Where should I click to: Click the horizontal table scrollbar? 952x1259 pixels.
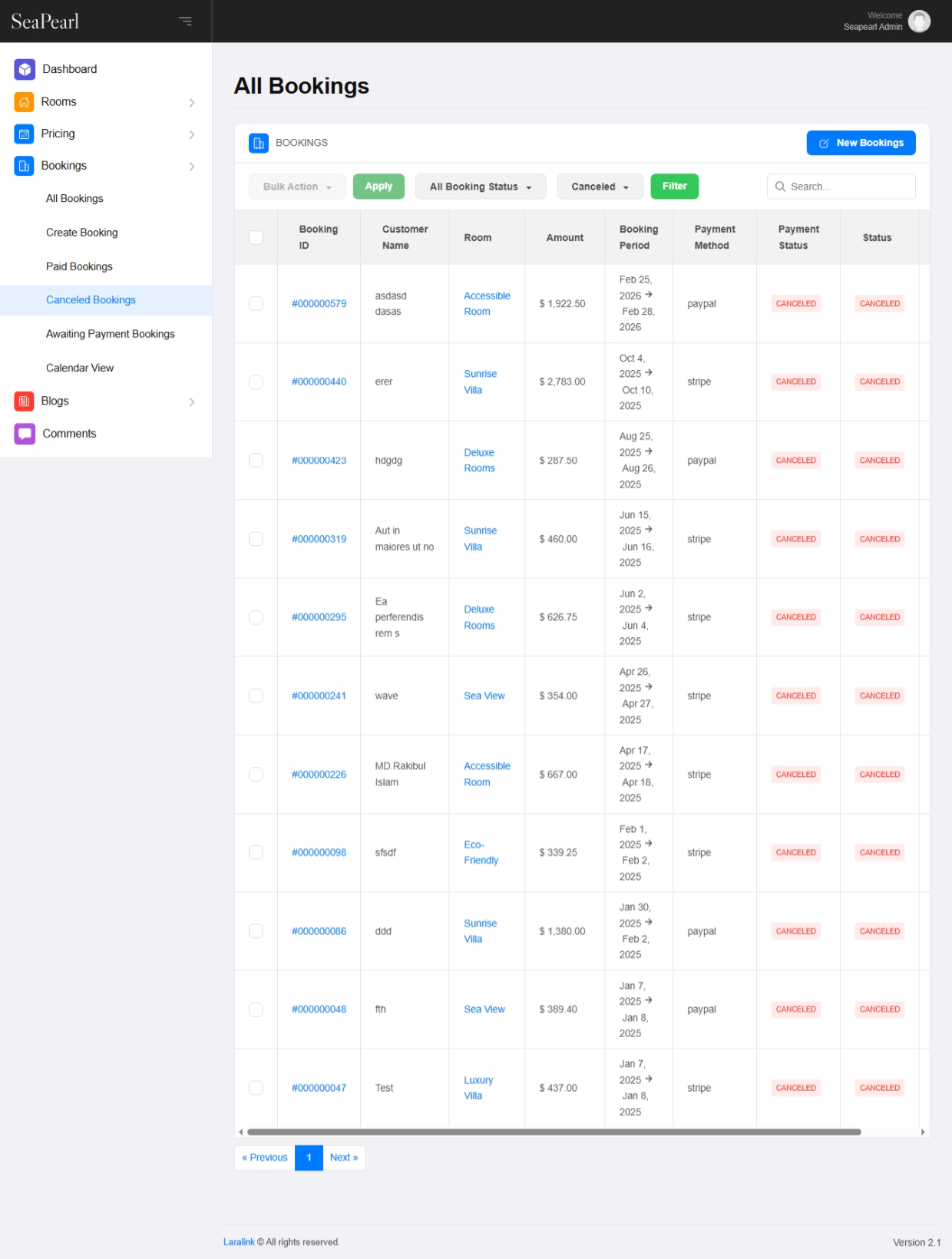(x=553, y=1132)
